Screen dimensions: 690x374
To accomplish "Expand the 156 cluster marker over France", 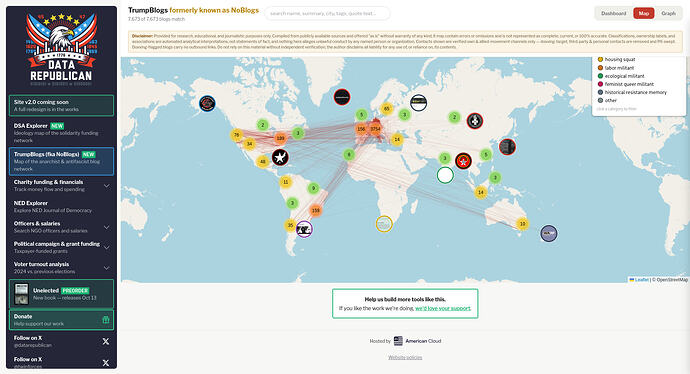I will [361, 129].
